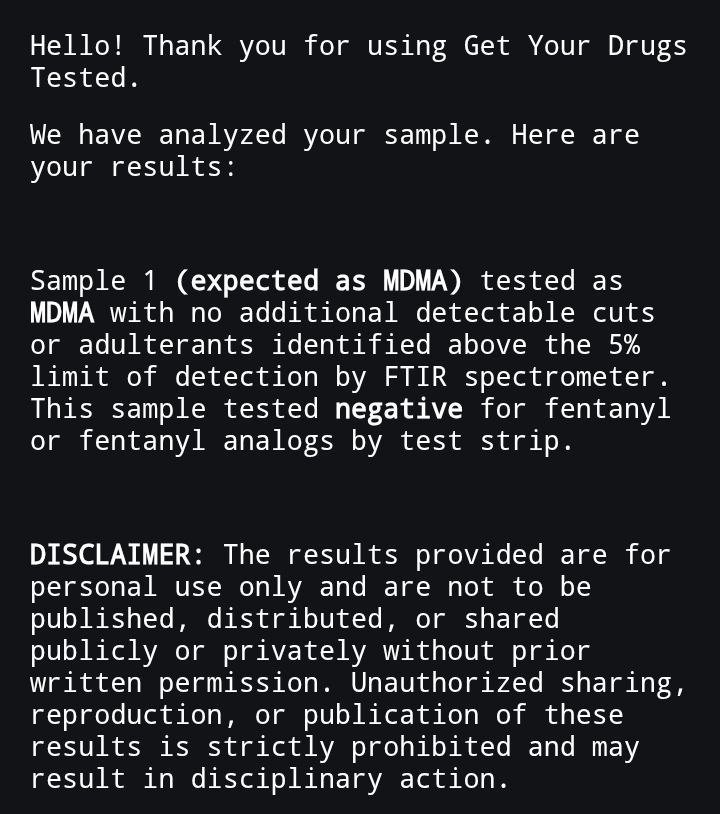Select the "We have analyzed" text
The height and width of the screenshot is (814, 720).
(x=160, y=135)
